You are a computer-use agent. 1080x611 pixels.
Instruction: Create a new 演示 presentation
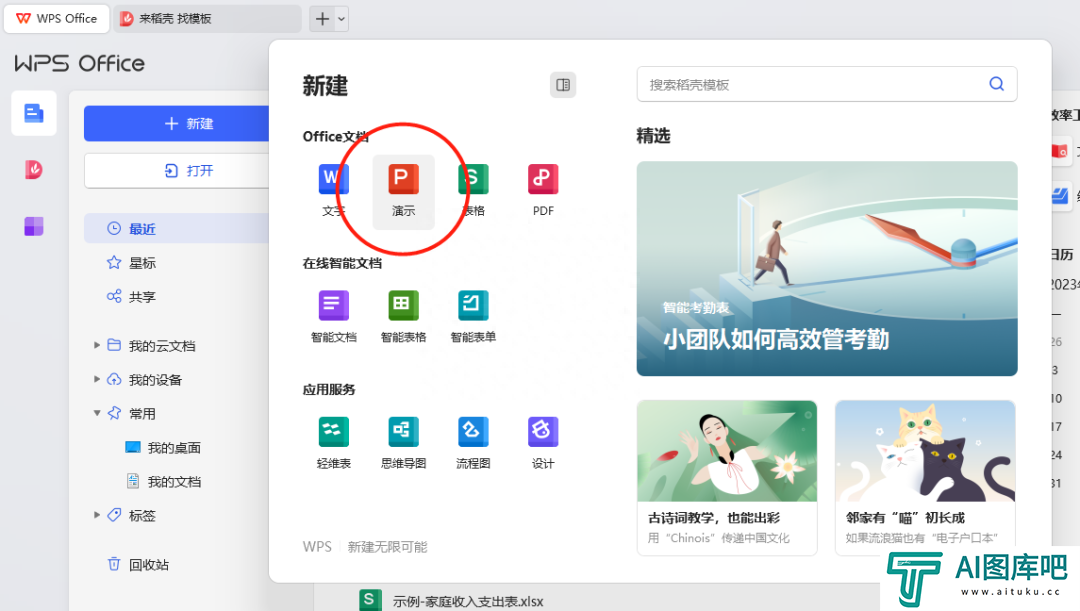pyautogui.click(x=404, y=191)
